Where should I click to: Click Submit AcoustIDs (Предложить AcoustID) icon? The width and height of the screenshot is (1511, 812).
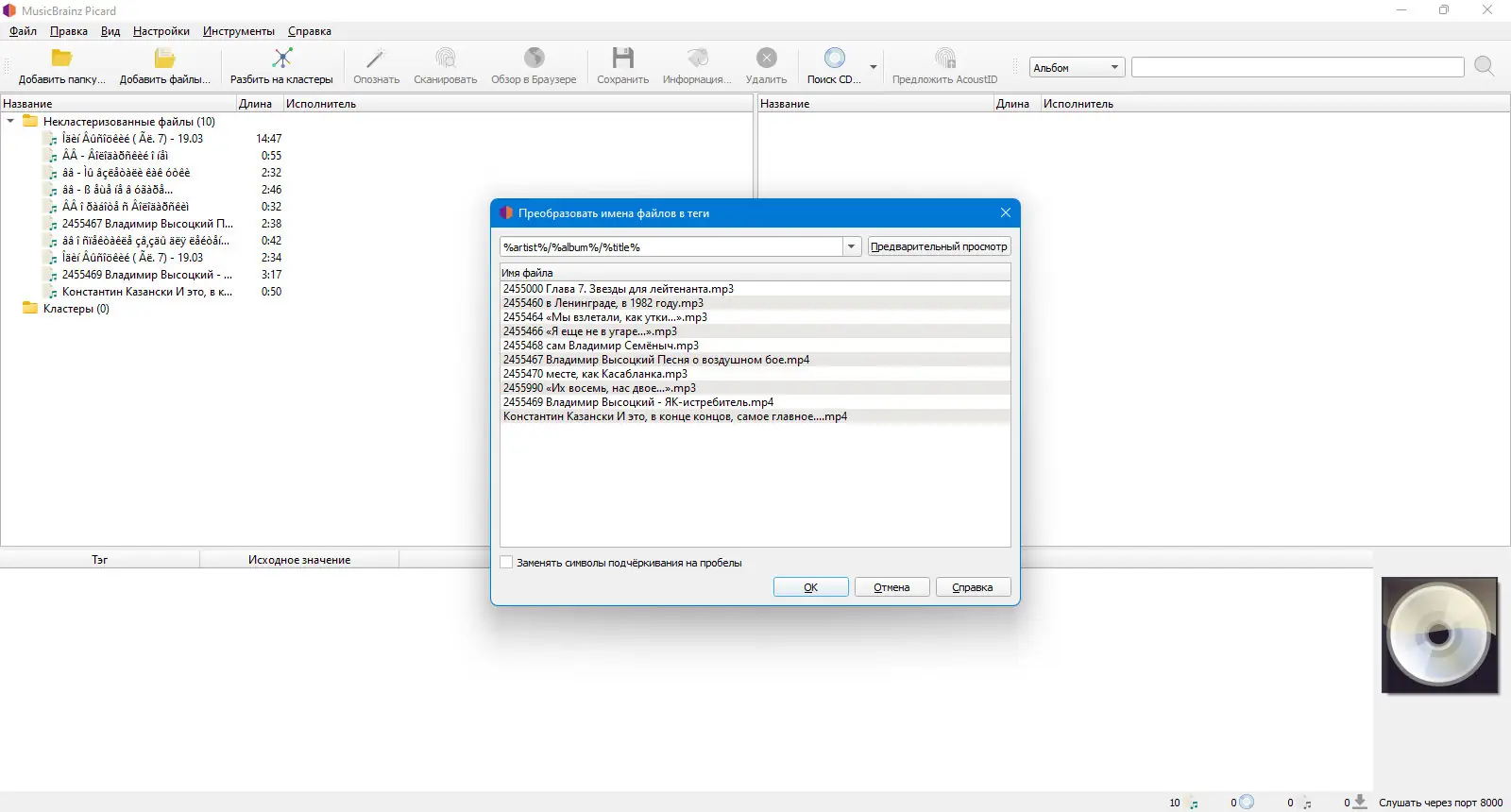(944, 59)
